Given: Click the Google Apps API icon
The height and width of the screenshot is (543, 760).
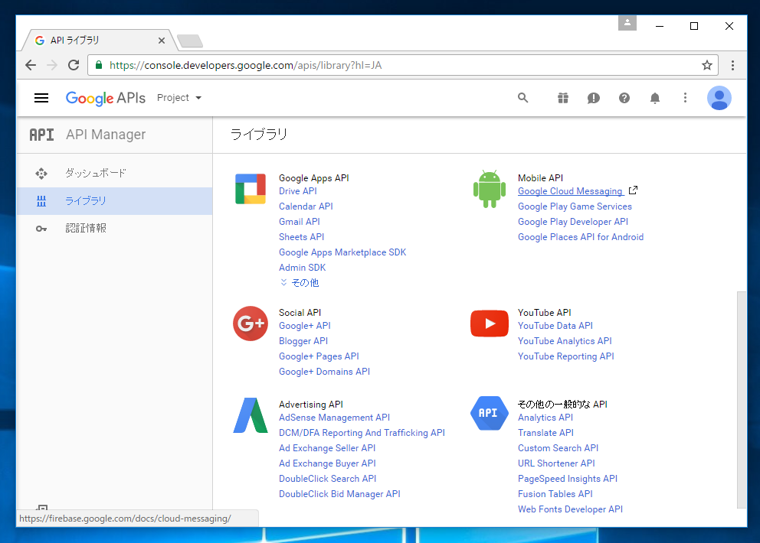Looking at the screenshot, I should (x=250, y=189).
